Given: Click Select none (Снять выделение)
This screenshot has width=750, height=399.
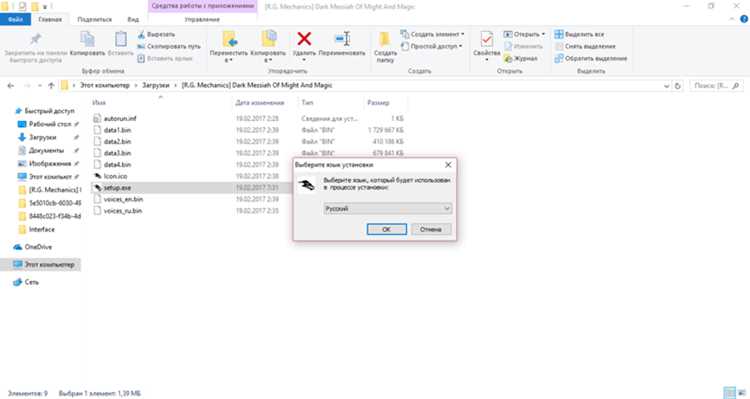Looking at the screenshot, I should pos(585,46).
